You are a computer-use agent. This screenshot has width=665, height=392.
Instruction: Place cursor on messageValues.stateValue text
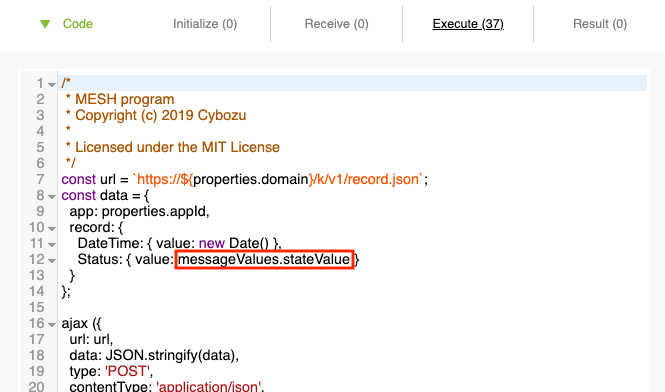[264, 259]
